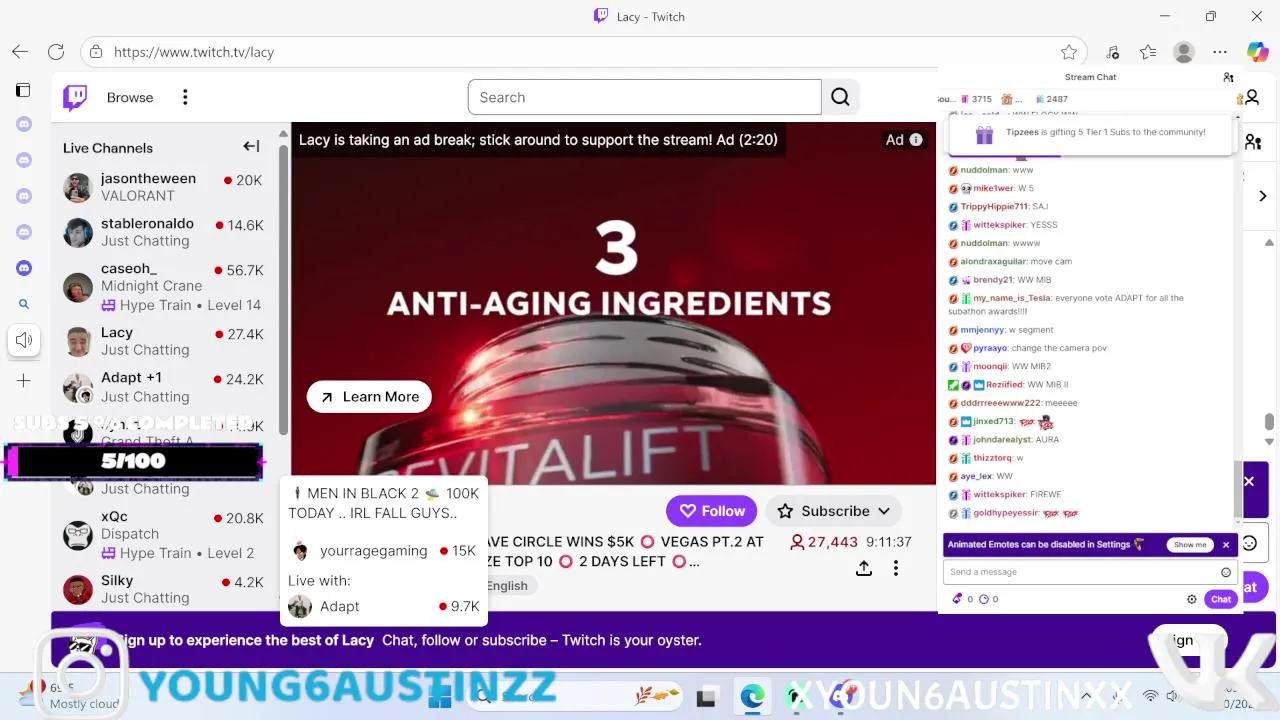This screenshot has height=720, width=1280.
Task: Select Lacy in the Live Channels list
Action: pos(163,341)
